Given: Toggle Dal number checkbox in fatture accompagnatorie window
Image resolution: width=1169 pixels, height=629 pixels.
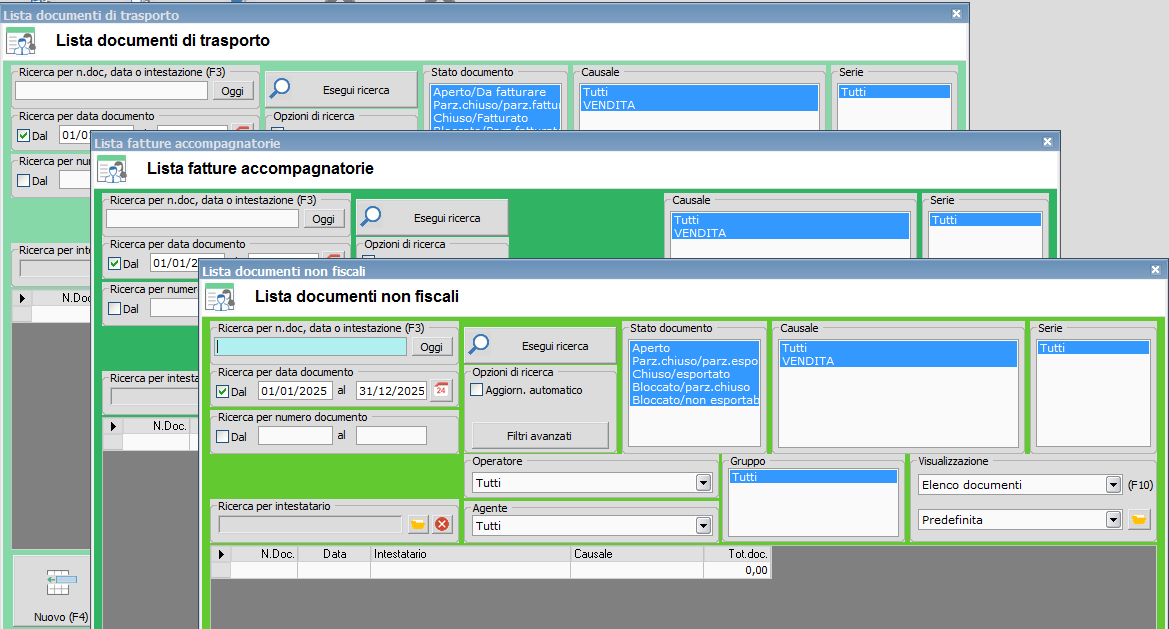Looking at the screenshot, I should click(x=115, y=309).
